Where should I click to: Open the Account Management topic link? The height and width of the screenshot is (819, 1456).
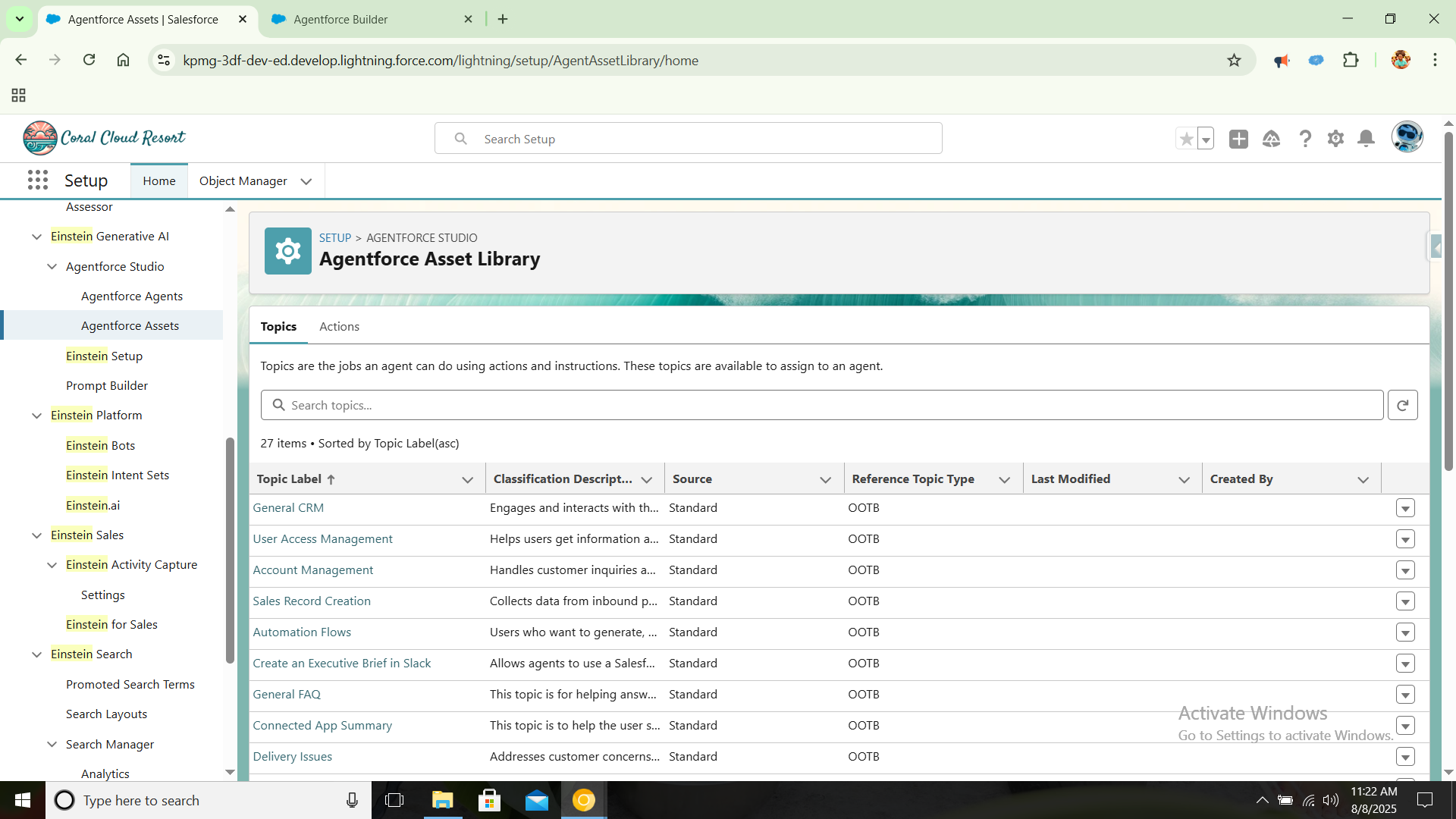click(312, 570)
